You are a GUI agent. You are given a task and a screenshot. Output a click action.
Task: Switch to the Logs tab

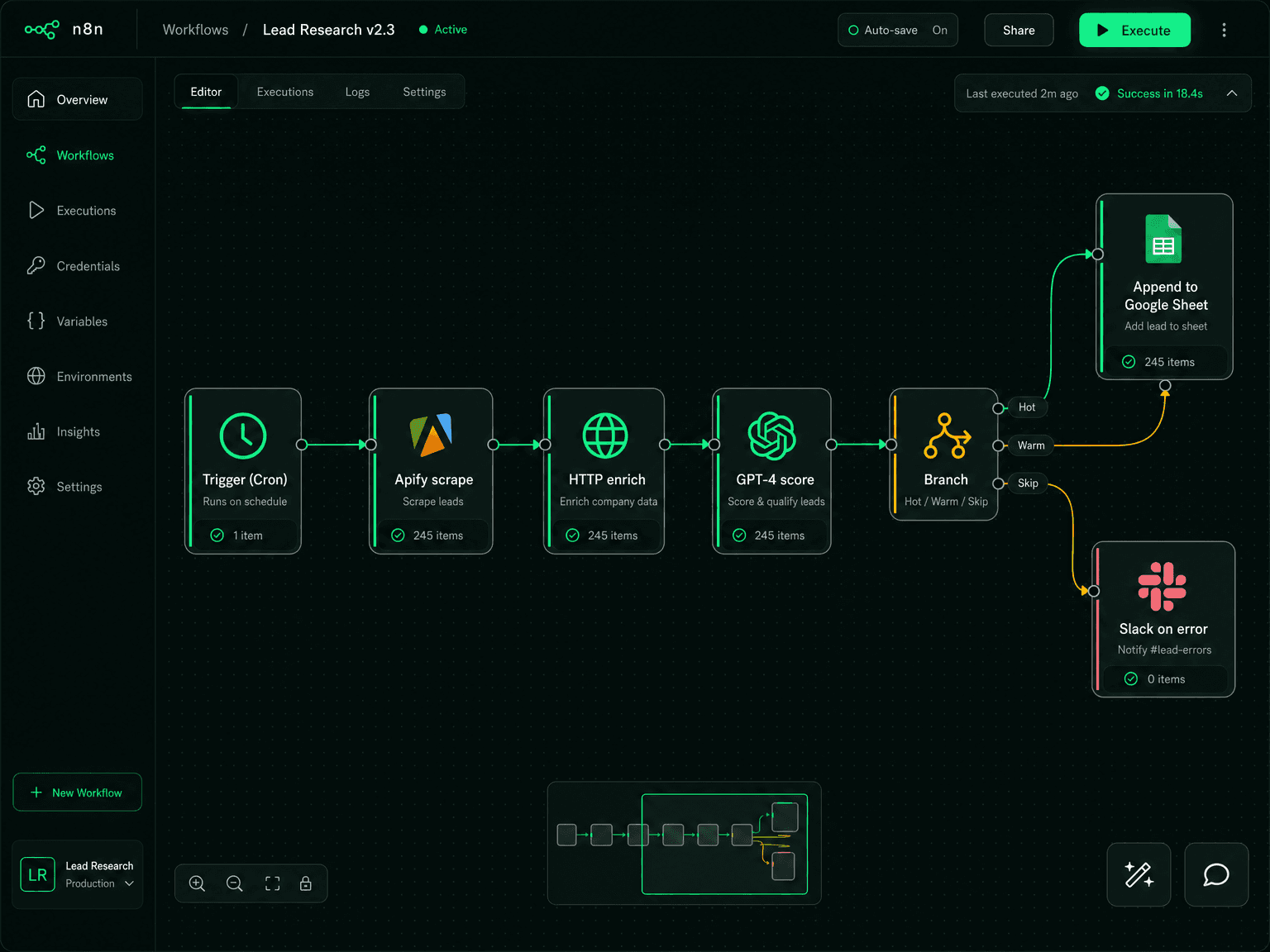pyautogui.click(x=357, y=92)
